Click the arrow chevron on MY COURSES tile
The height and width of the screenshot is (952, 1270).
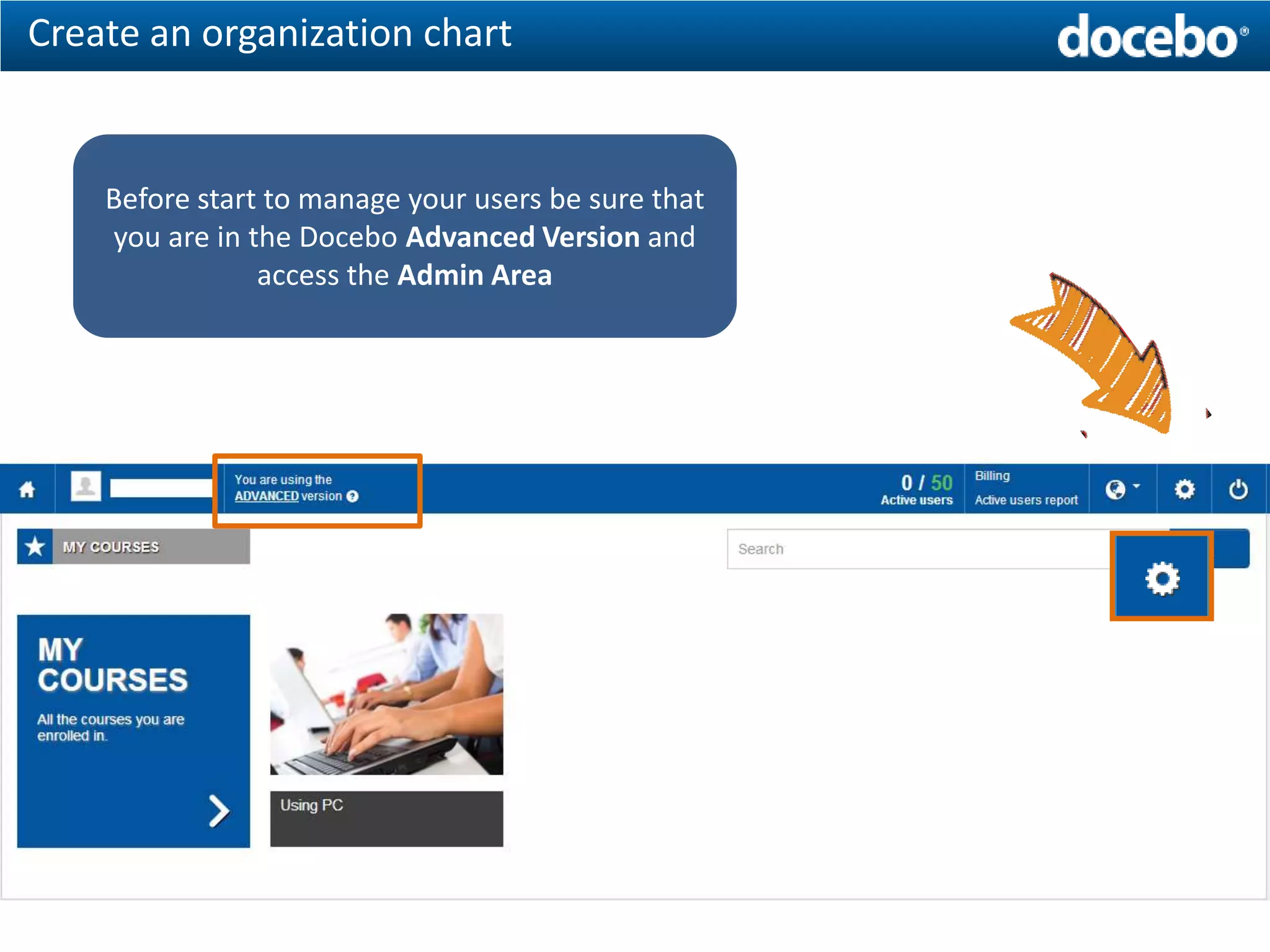click(x=219, y=811)
